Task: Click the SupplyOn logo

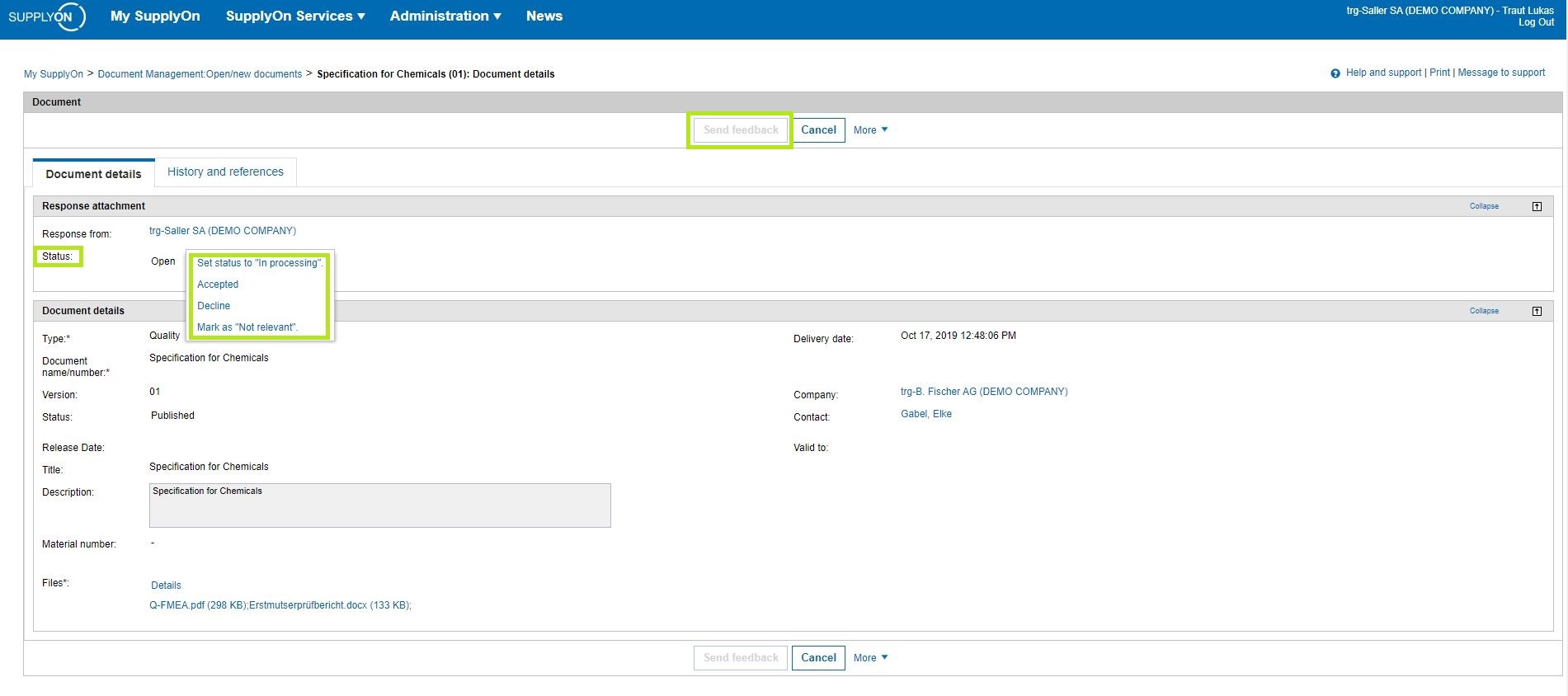Action: [47, 16]
